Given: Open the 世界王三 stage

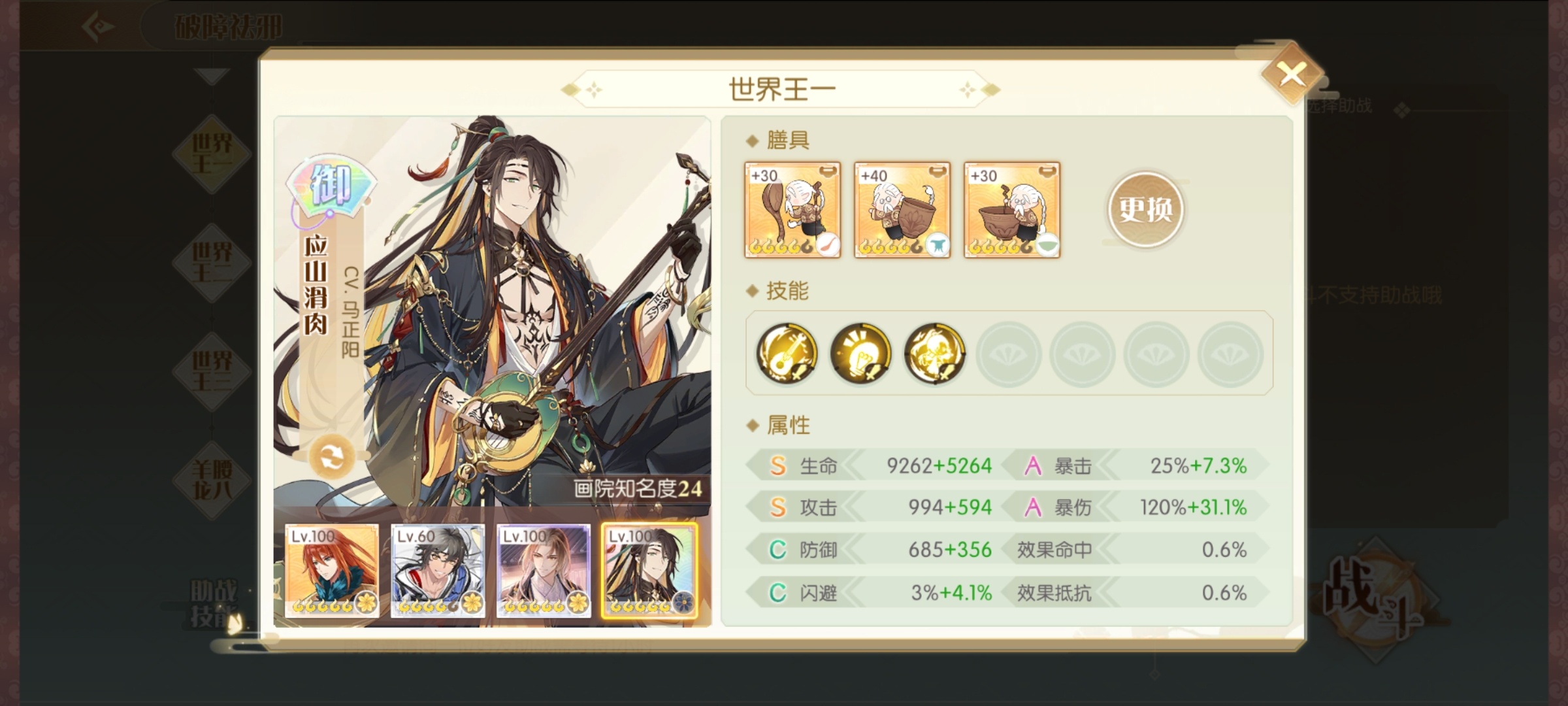Looking at the screenshot, I should tap(212, 371).
